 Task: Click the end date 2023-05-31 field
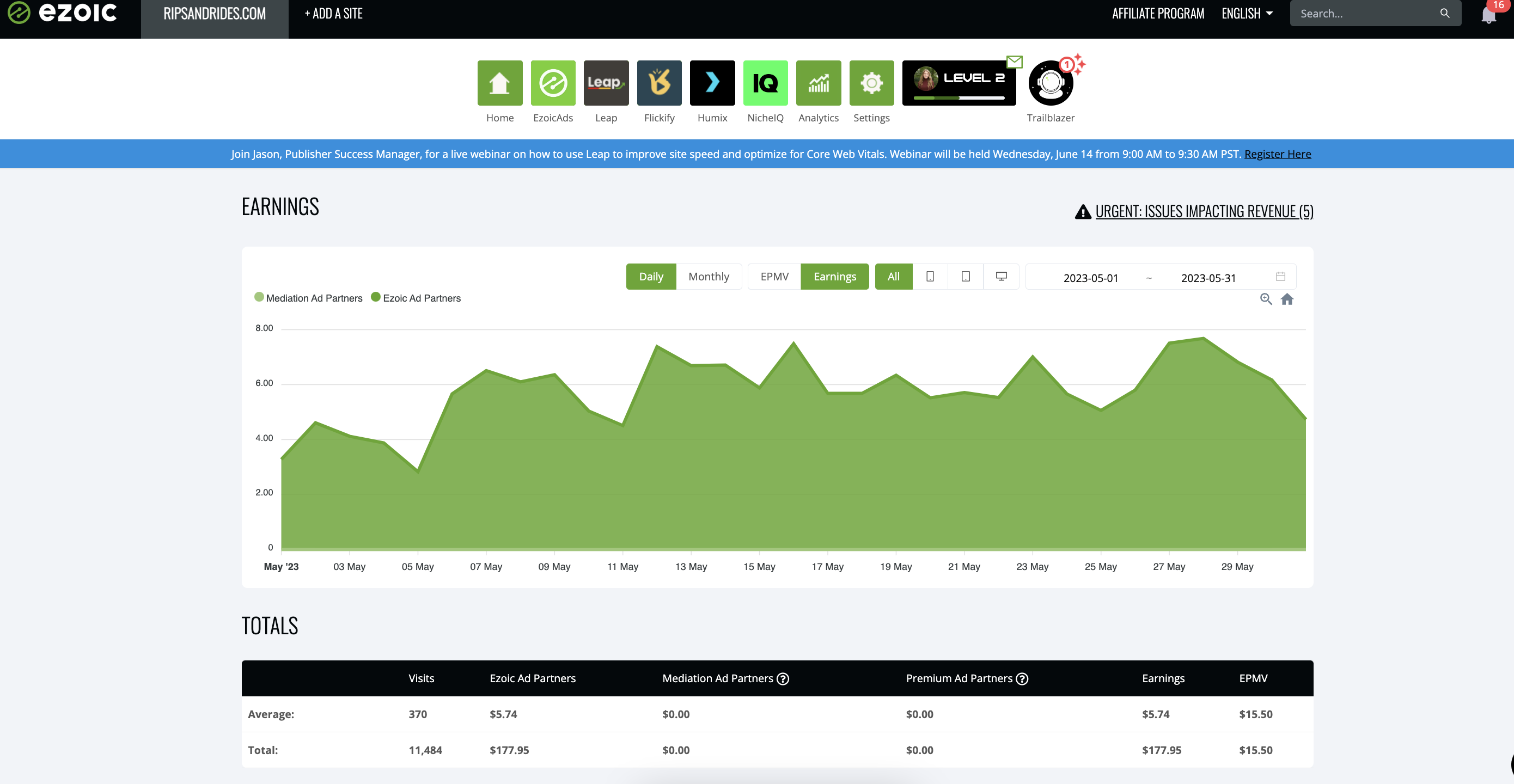[1208, 278]
